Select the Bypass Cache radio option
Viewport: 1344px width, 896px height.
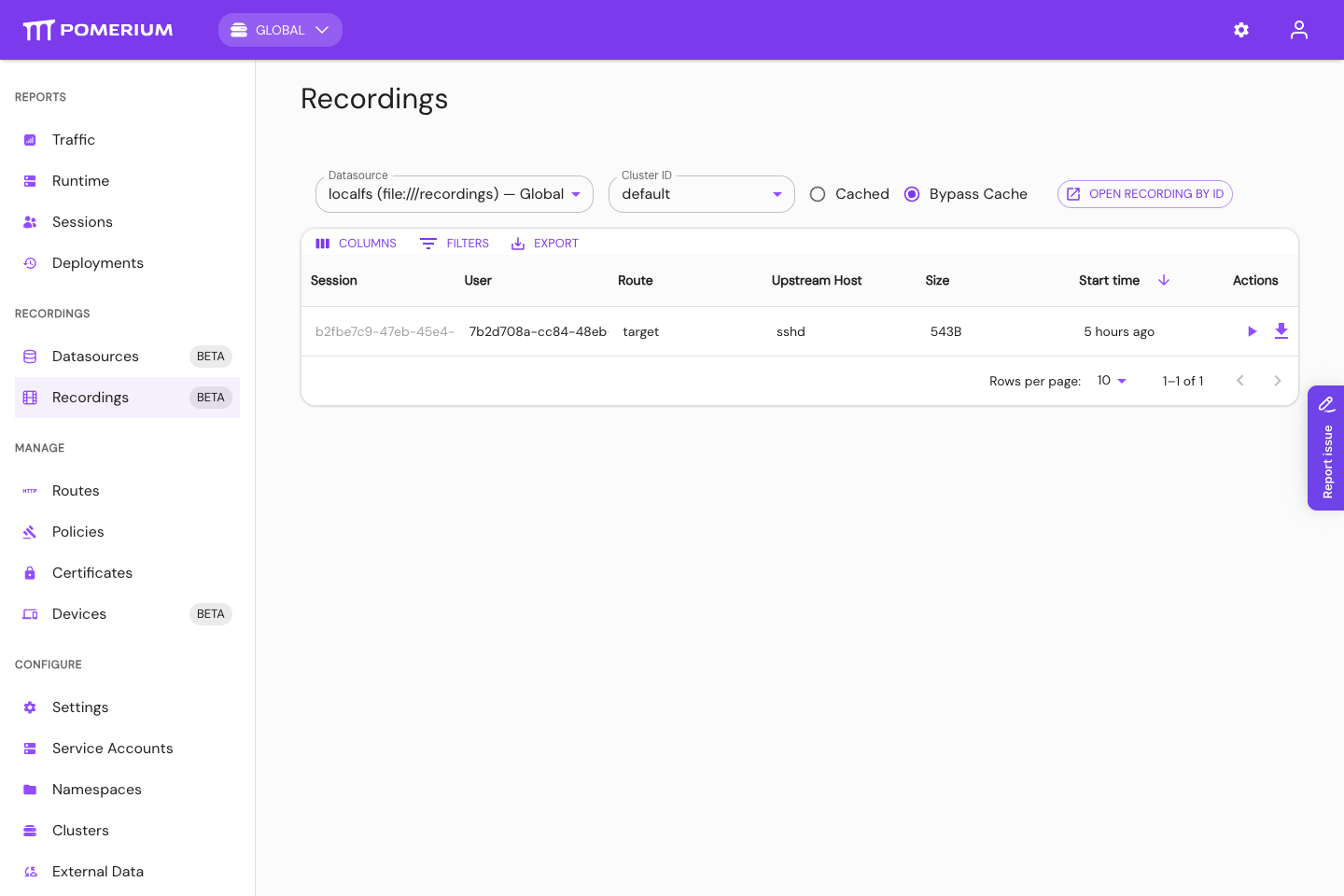(912, 194)
